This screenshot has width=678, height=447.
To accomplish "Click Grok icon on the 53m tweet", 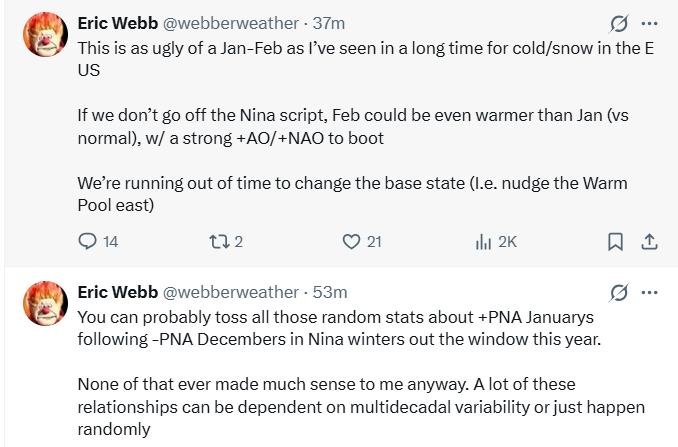I will (x=619, y=292).
